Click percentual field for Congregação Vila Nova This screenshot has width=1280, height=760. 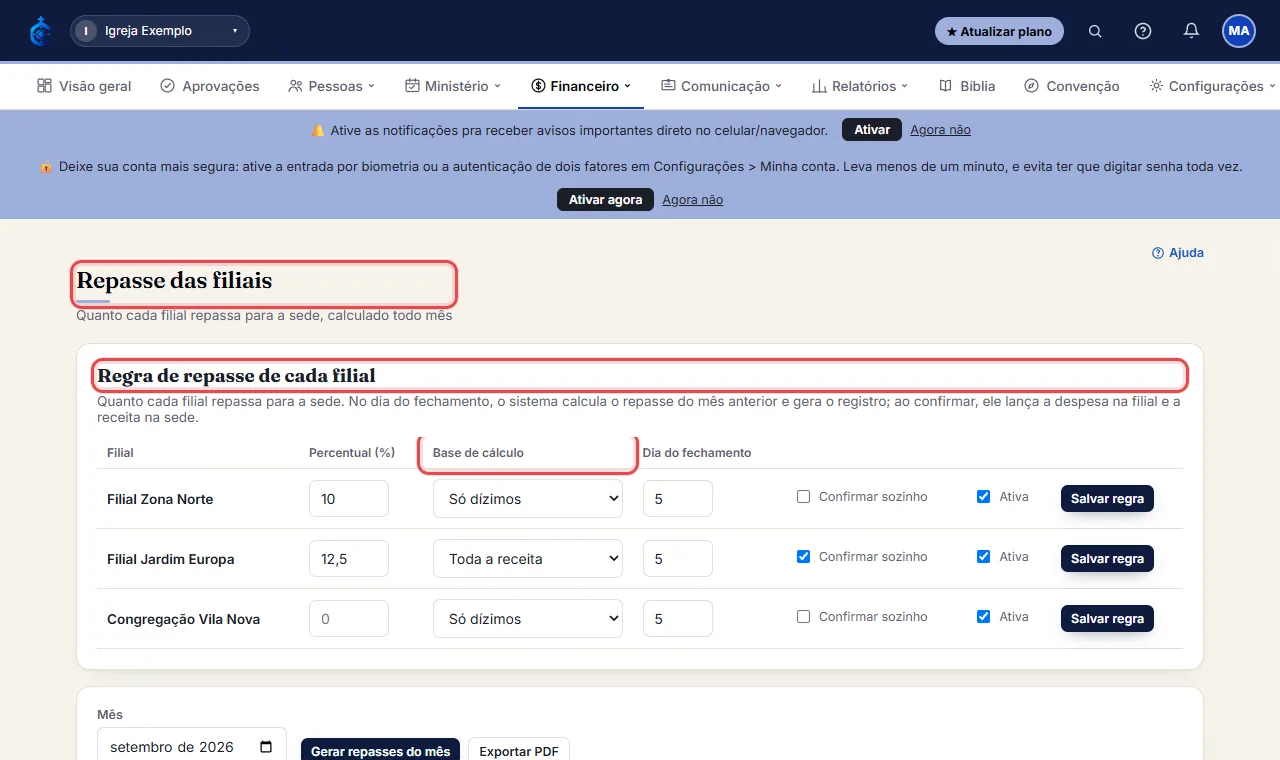tap(349, 619)
